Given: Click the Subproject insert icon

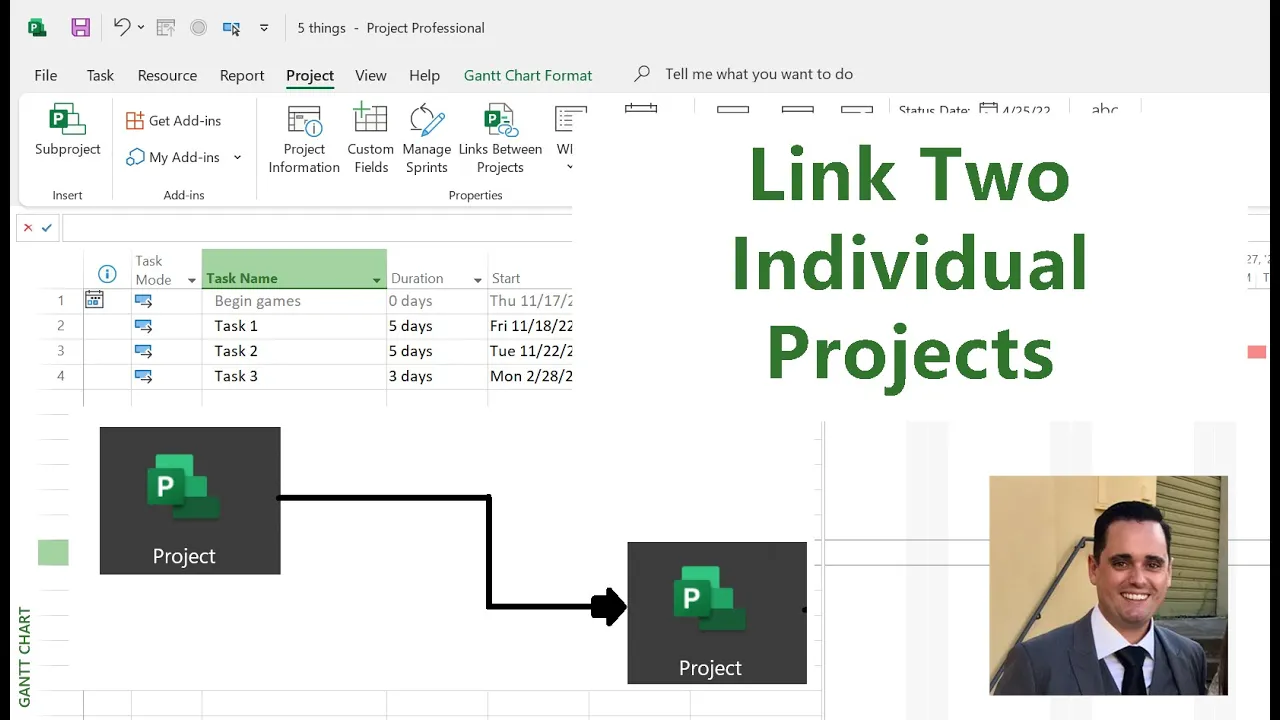Looking at the screenshot, I should pos(68,131).
